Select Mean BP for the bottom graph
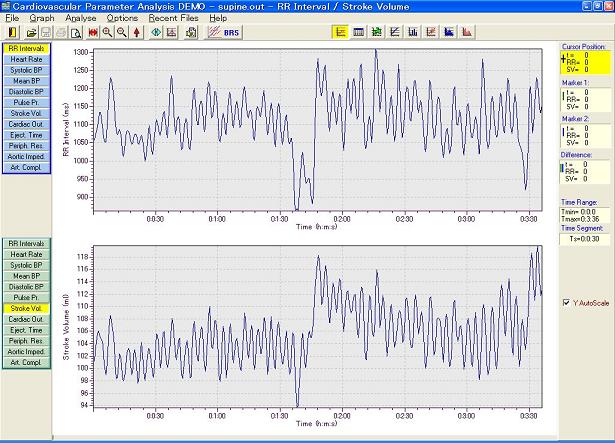This screenshot has height=443, width=615. point(26,276)
